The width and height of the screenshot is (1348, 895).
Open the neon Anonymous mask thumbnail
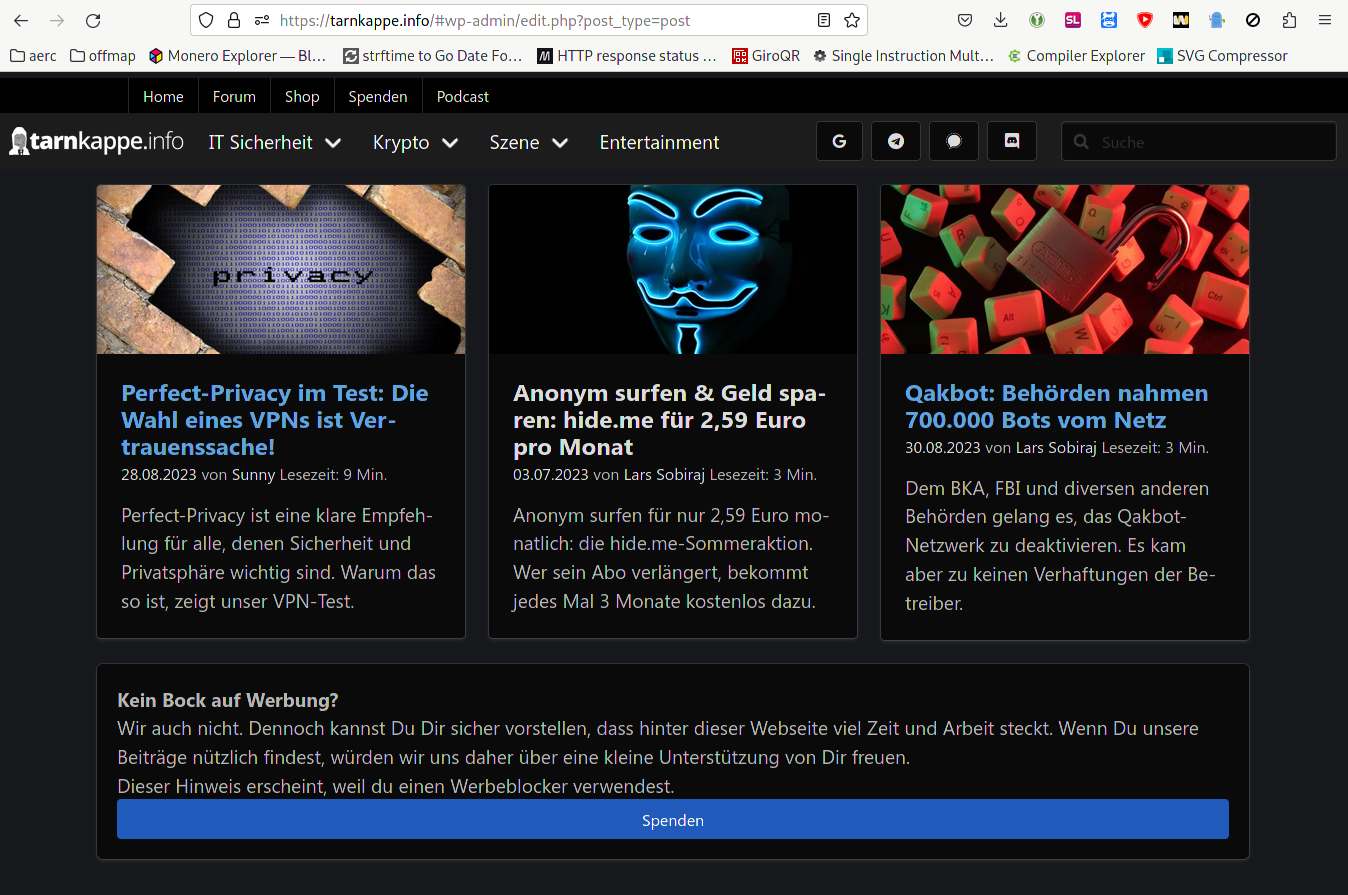point(672,269)
